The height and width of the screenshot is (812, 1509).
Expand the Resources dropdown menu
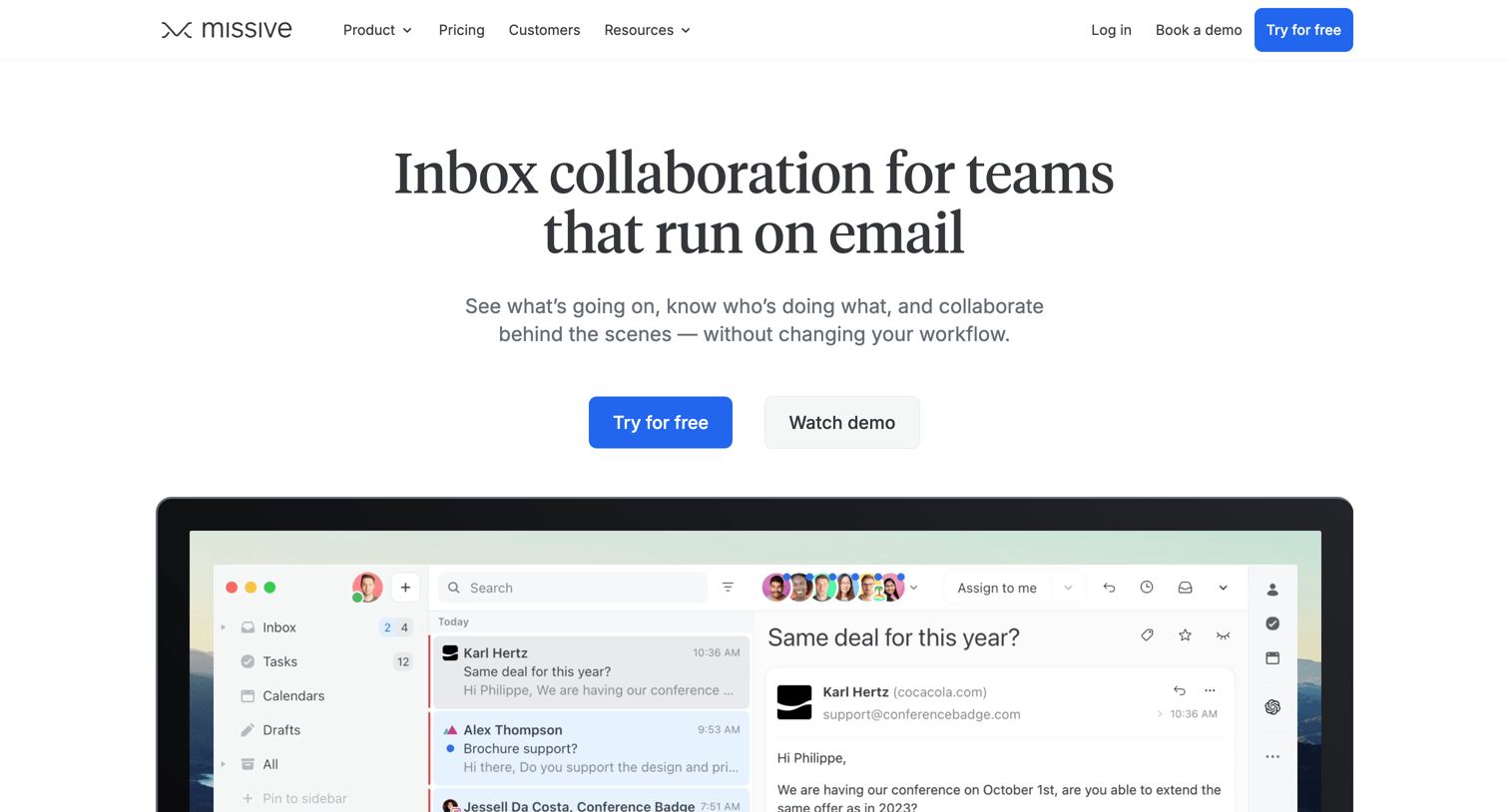(x=647, y=30)
